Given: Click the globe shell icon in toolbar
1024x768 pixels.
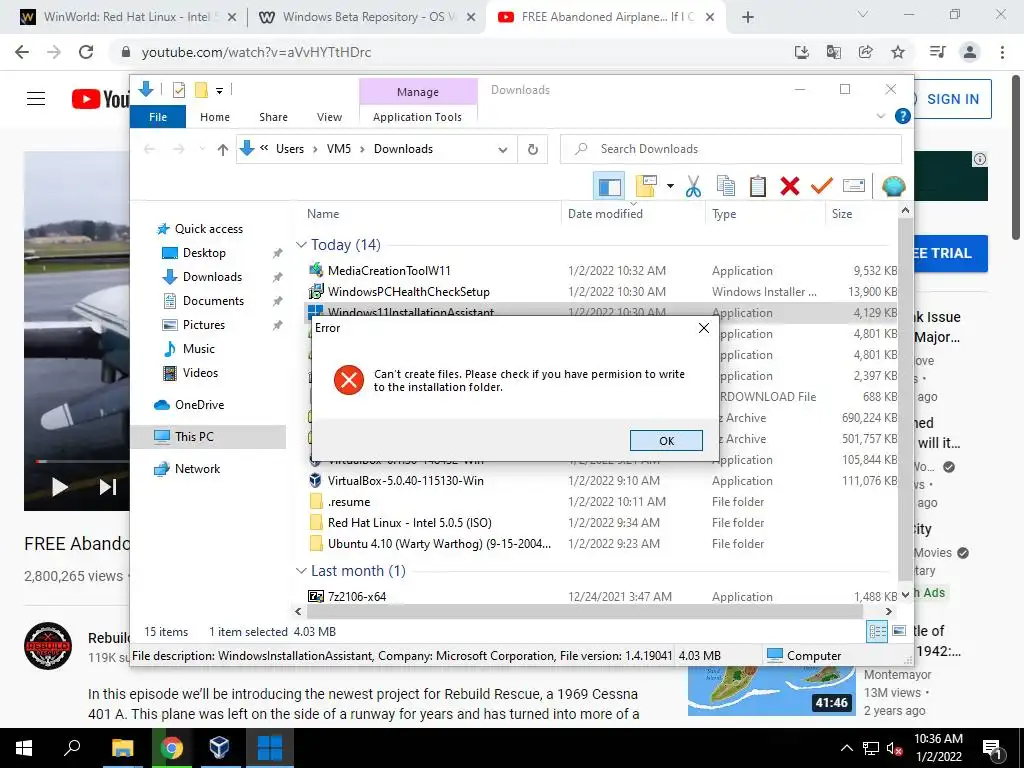Looking at the screenshot, I should tap(893, 186).
